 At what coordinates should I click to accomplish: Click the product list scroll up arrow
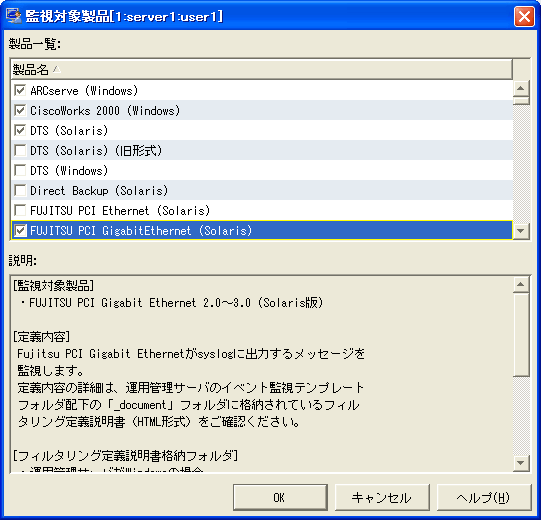pyautogui.click(x=521, y=88)
